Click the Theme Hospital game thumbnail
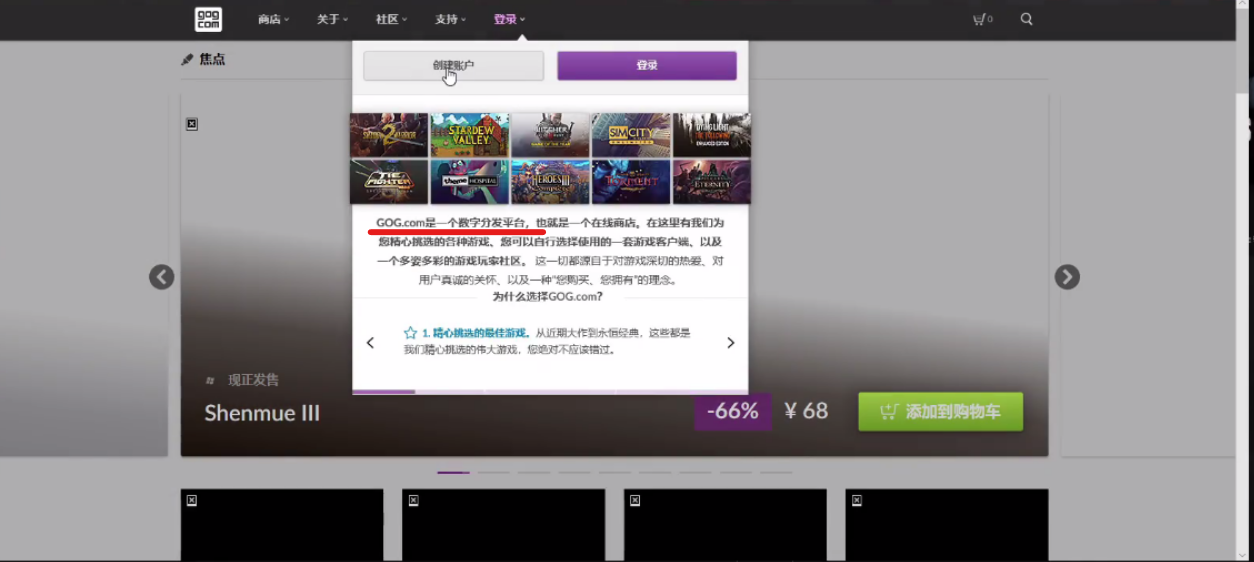 469,182
